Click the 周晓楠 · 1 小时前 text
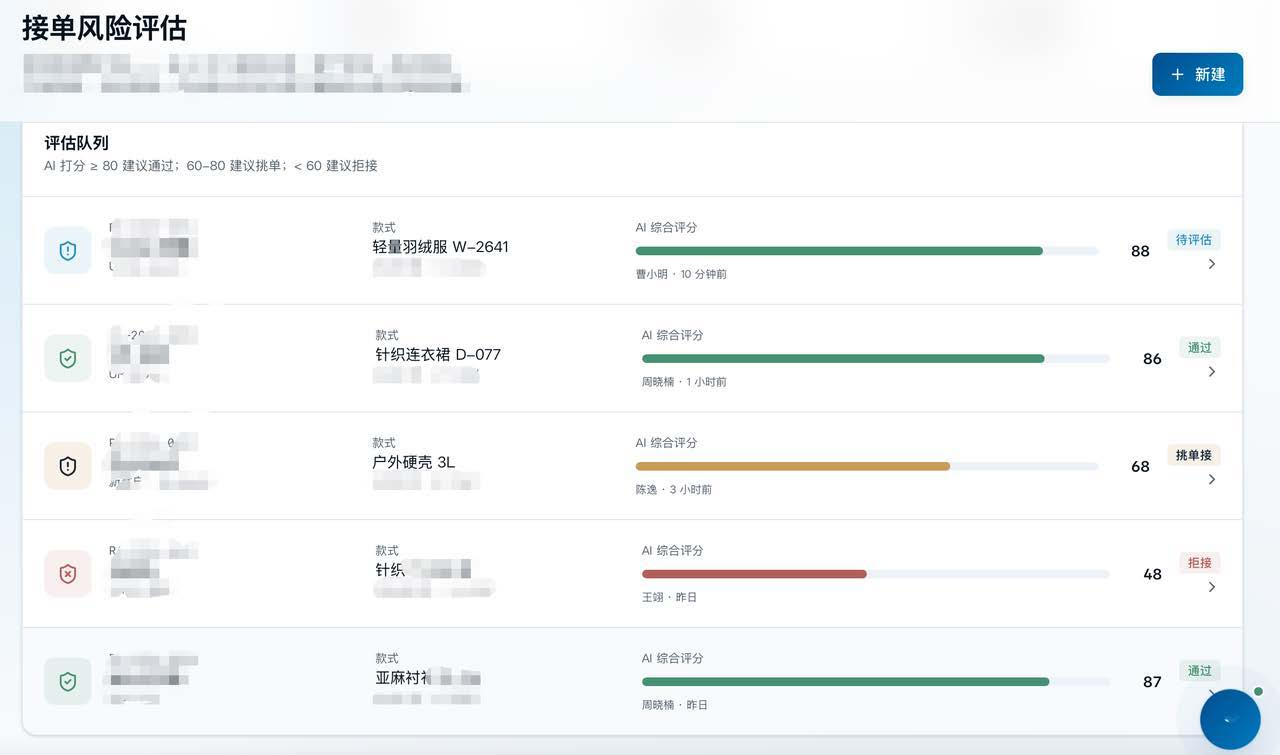The height and width of the screenshot is (755, 1280). (x=684, y=382)
